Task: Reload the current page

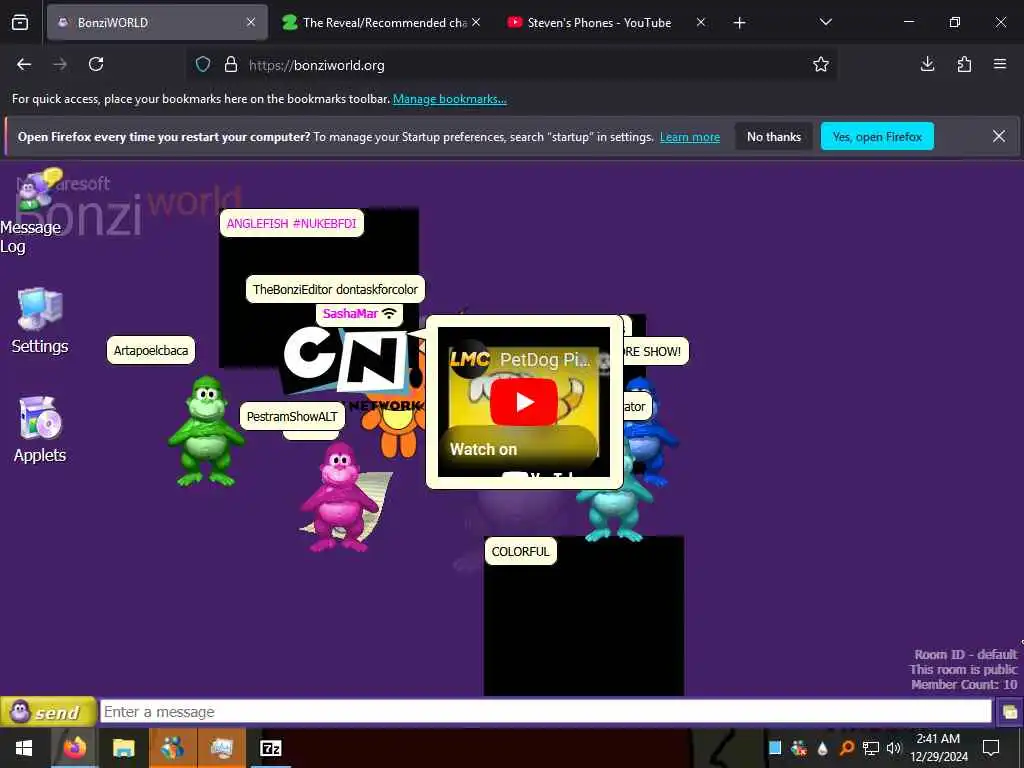Action: click(96, 64)
